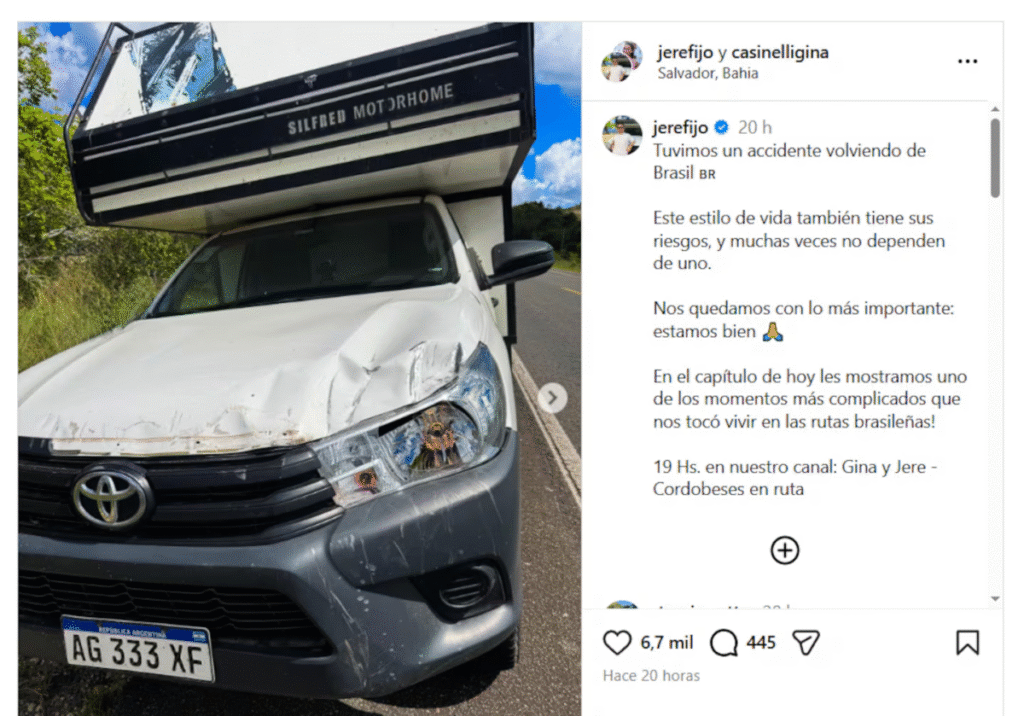Click scrollbar down arrow in comments
The image size is (1024, 716).
click(x=995, y=598)
